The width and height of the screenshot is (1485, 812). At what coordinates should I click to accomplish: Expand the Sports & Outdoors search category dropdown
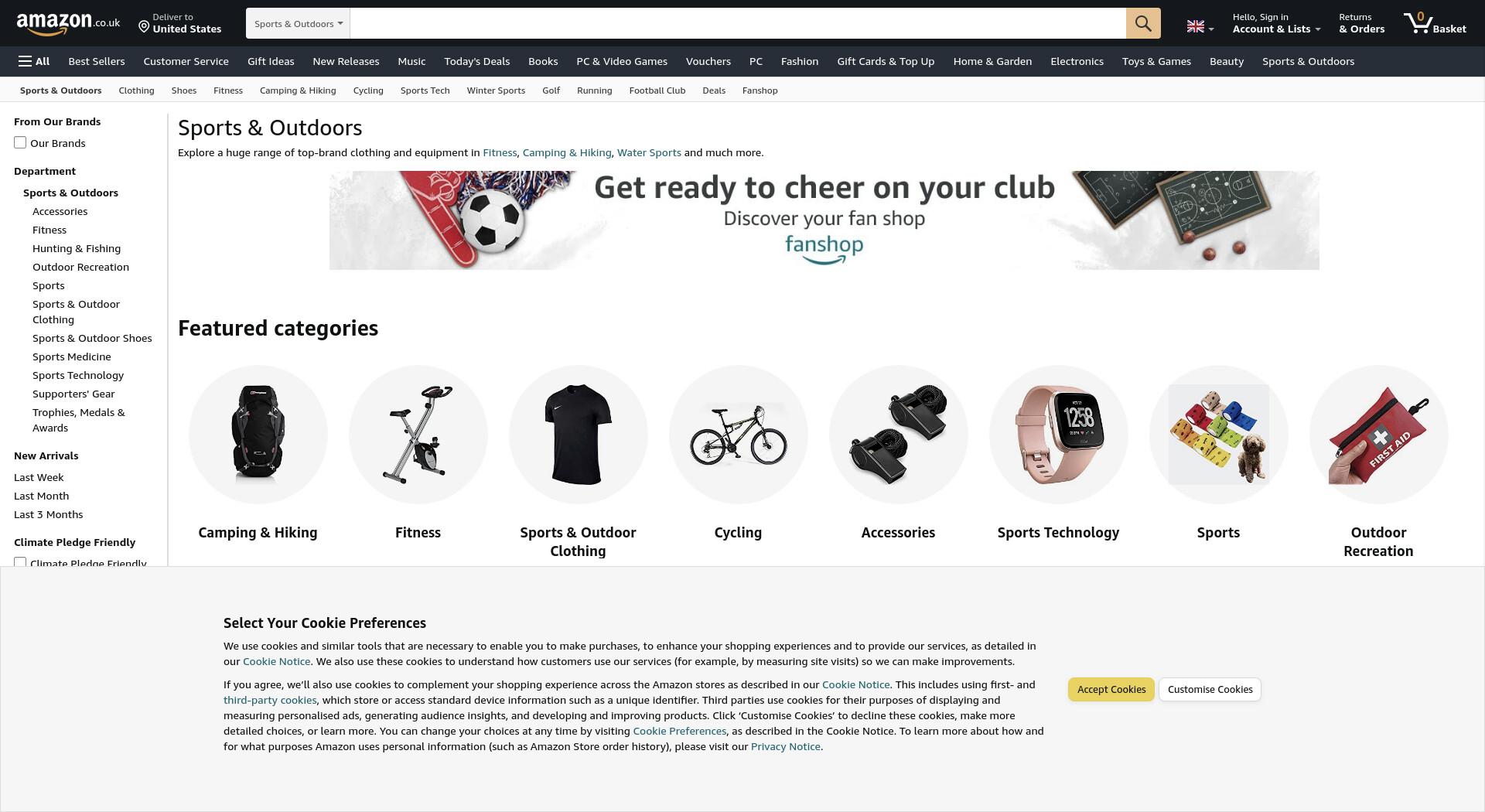click(298, 23)
